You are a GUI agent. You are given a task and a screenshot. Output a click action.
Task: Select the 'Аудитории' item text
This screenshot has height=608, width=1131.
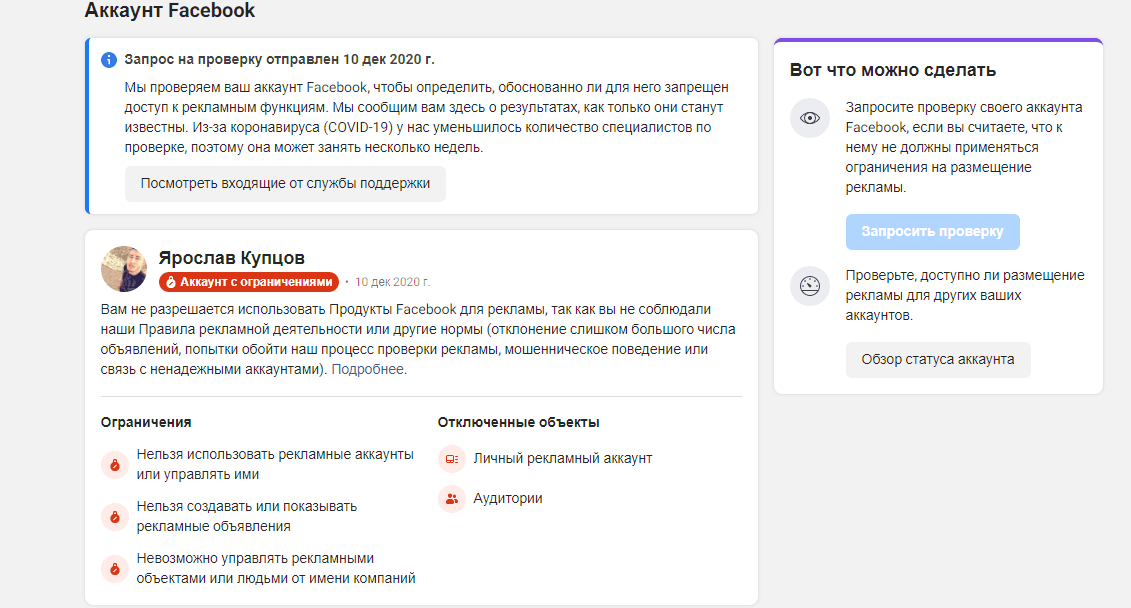pos(508,498)
